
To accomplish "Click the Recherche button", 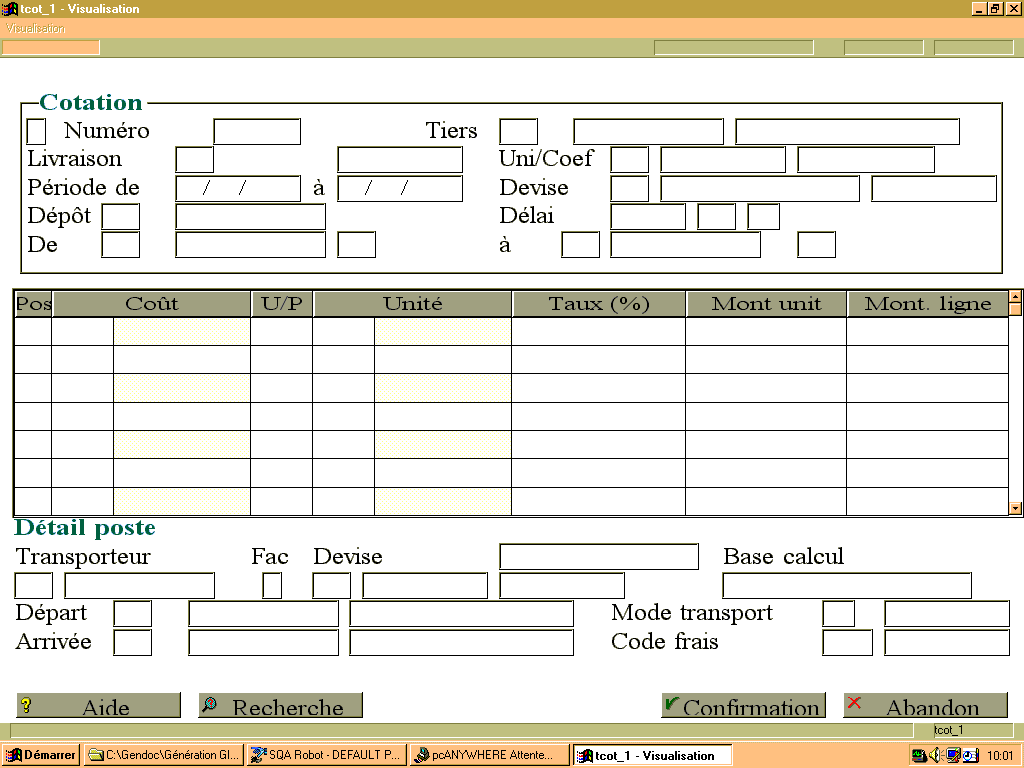I will 280,705.
